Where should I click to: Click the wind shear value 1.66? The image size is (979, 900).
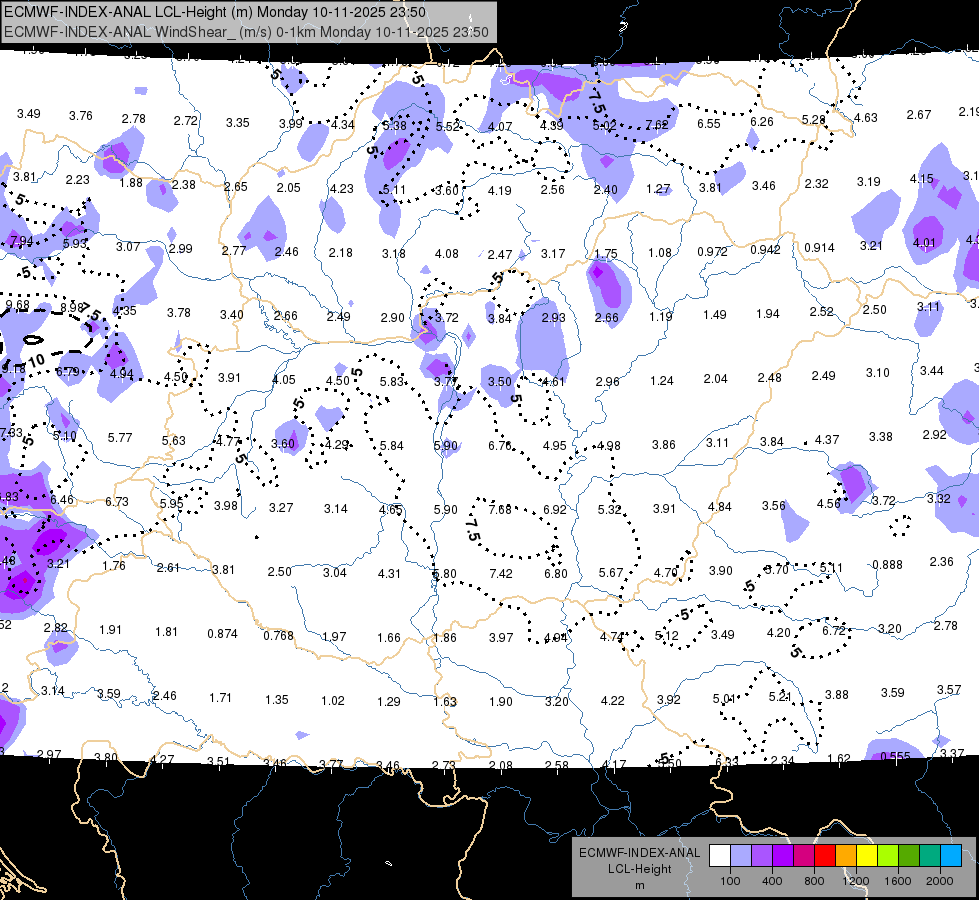[389, 637]
